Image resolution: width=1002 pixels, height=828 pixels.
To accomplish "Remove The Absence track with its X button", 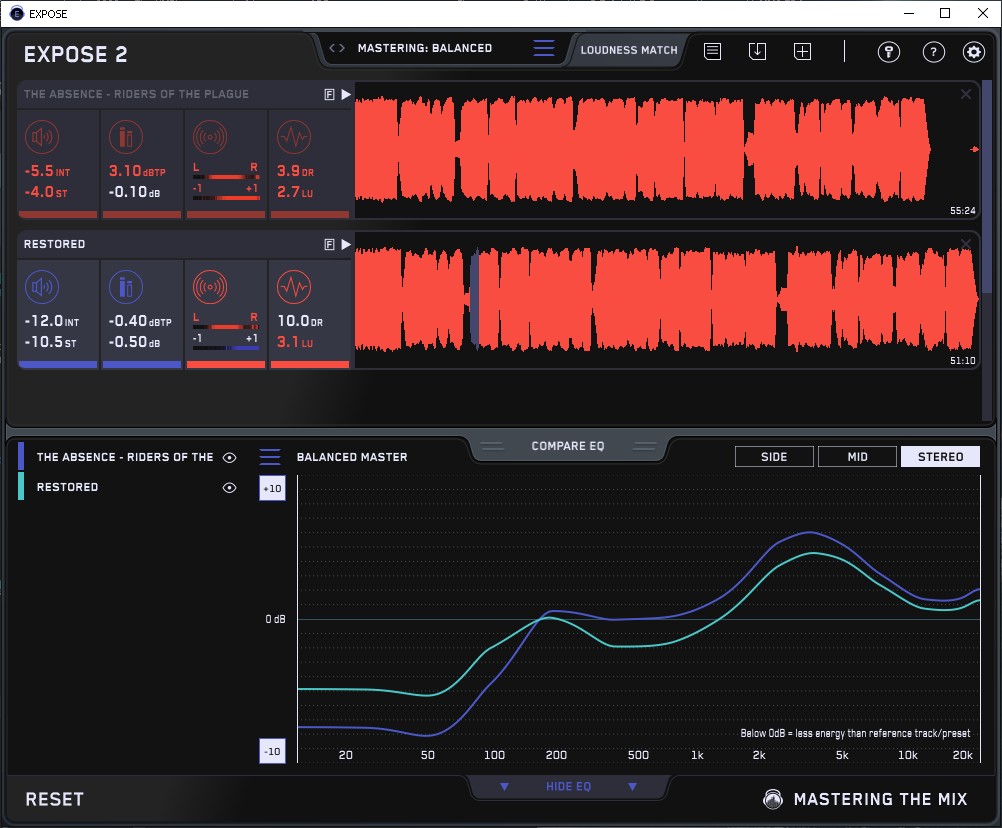I will tap(966, 94).
